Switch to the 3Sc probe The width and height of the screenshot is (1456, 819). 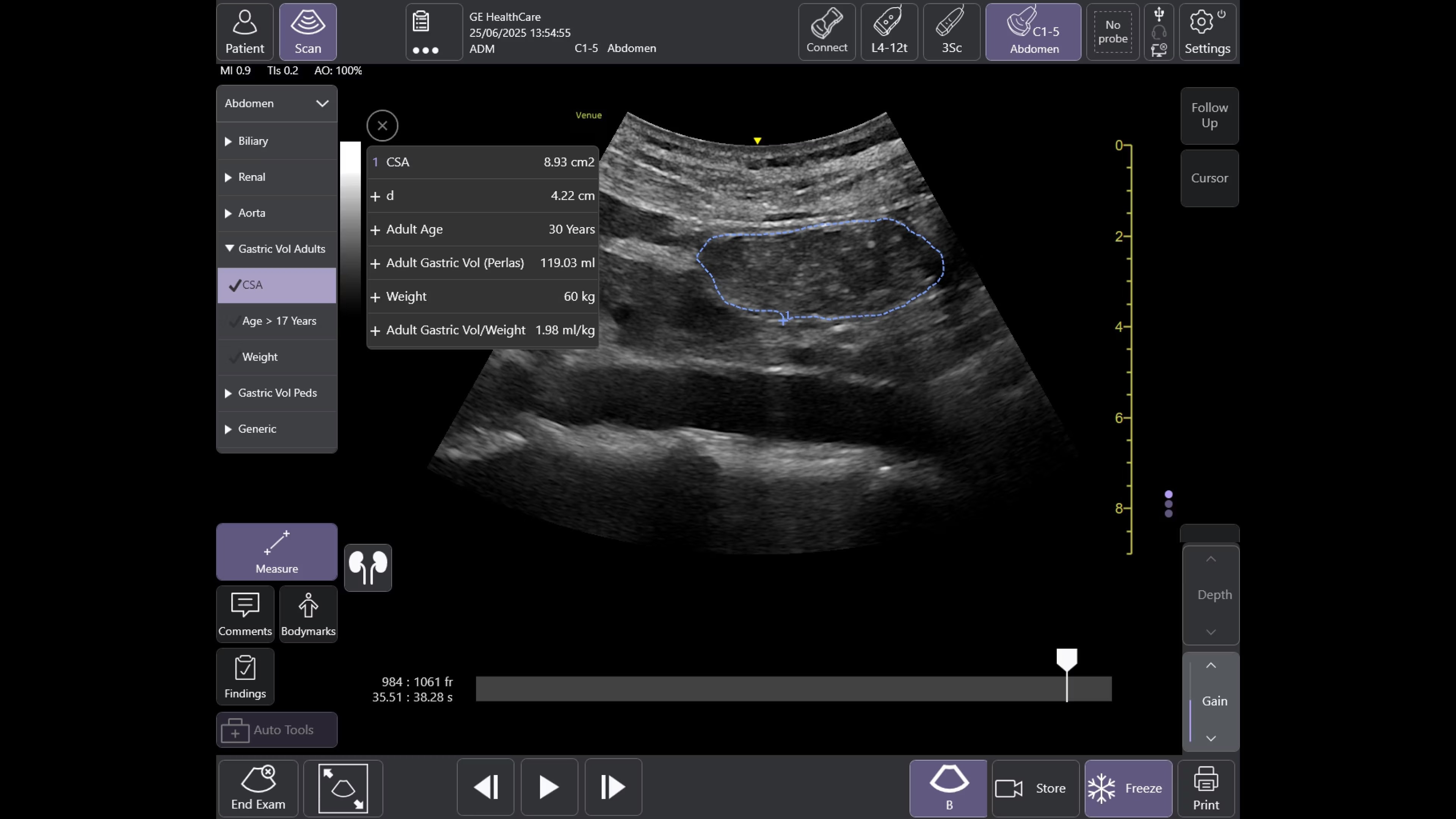(951, 32)
